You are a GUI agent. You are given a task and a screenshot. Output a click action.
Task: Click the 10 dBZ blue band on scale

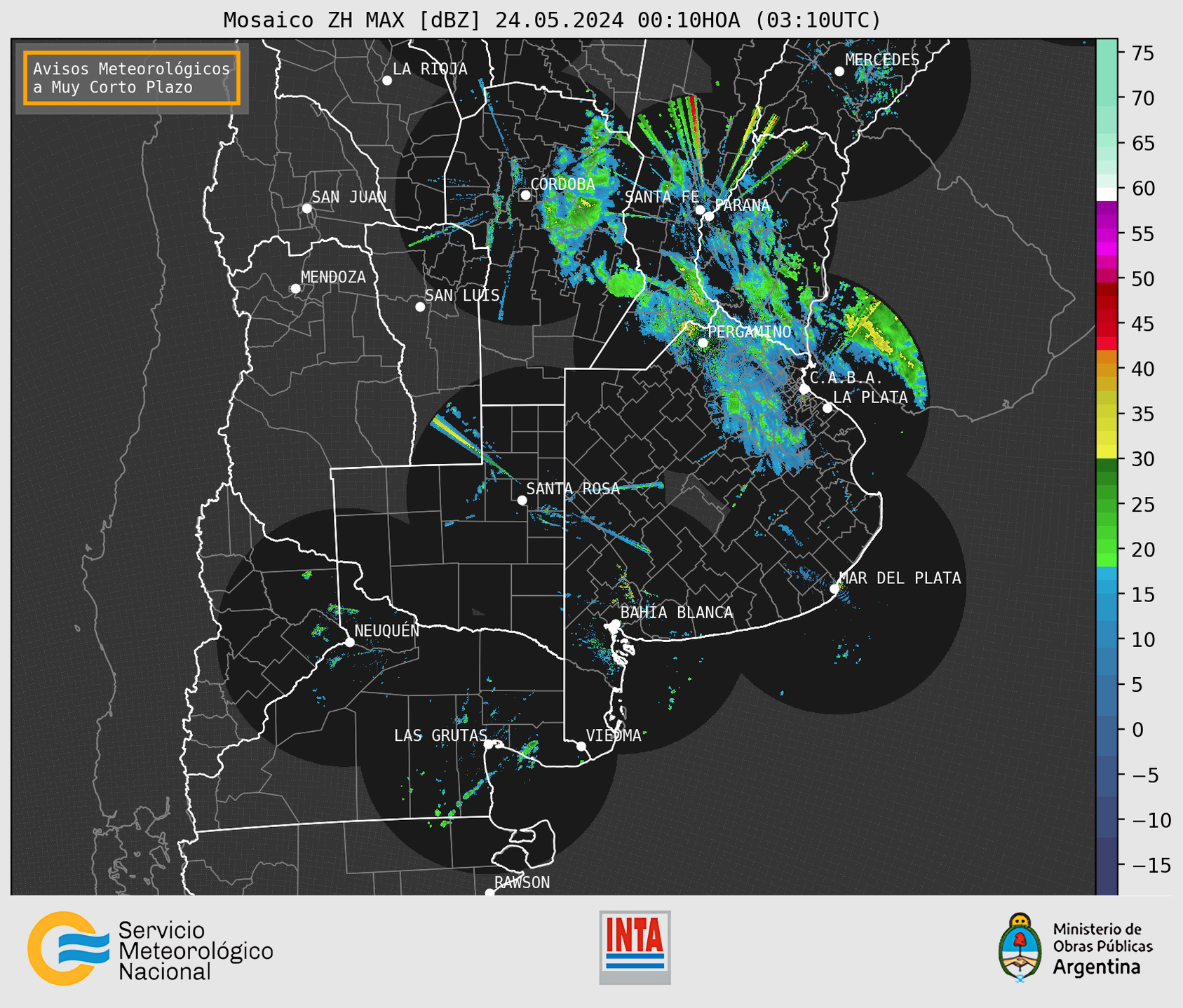click(1107, 639)
